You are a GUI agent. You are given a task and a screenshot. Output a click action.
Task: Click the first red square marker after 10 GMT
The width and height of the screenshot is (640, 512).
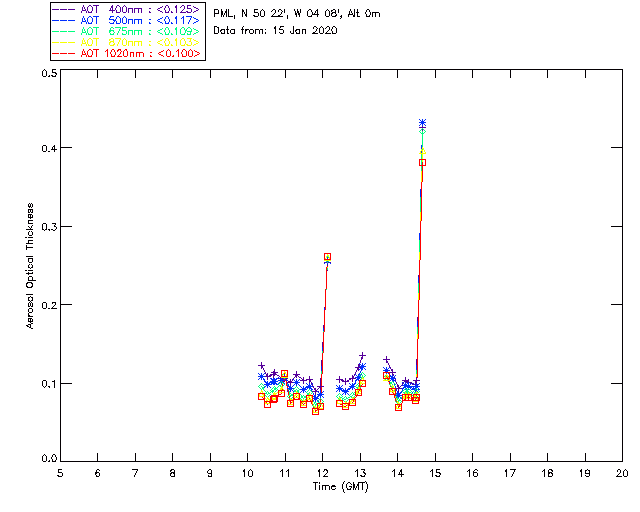coord(262,396)
